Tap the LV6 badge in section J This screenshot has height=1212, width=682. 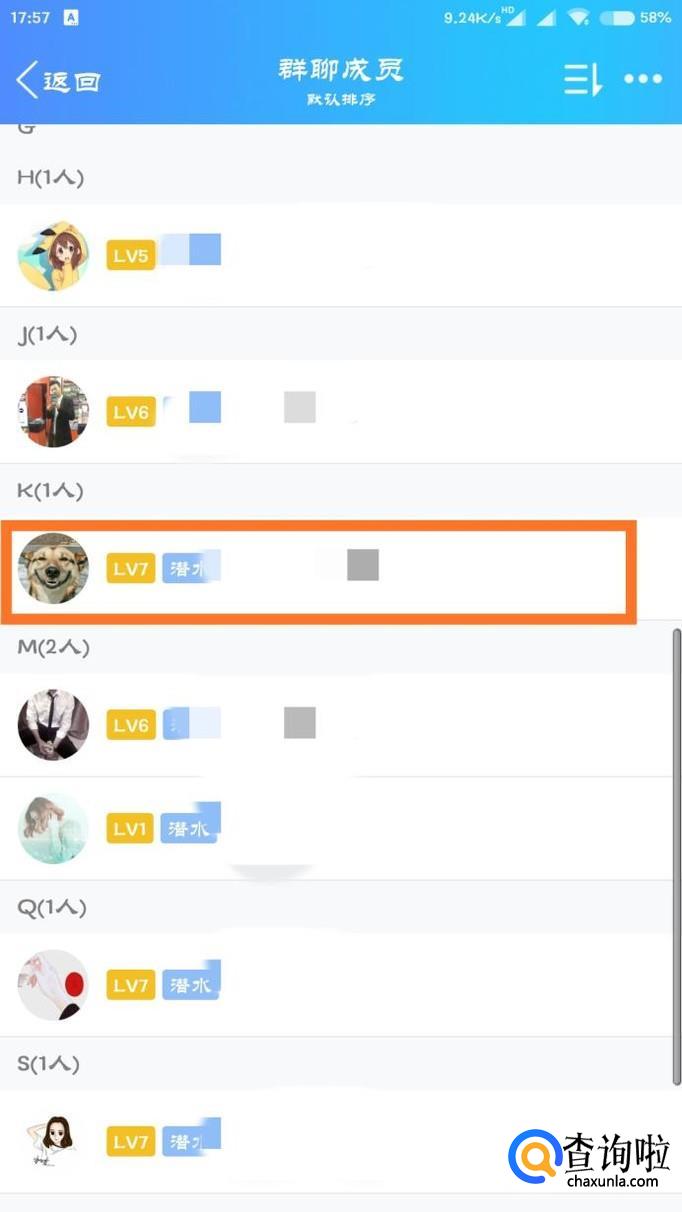[131, 413]
